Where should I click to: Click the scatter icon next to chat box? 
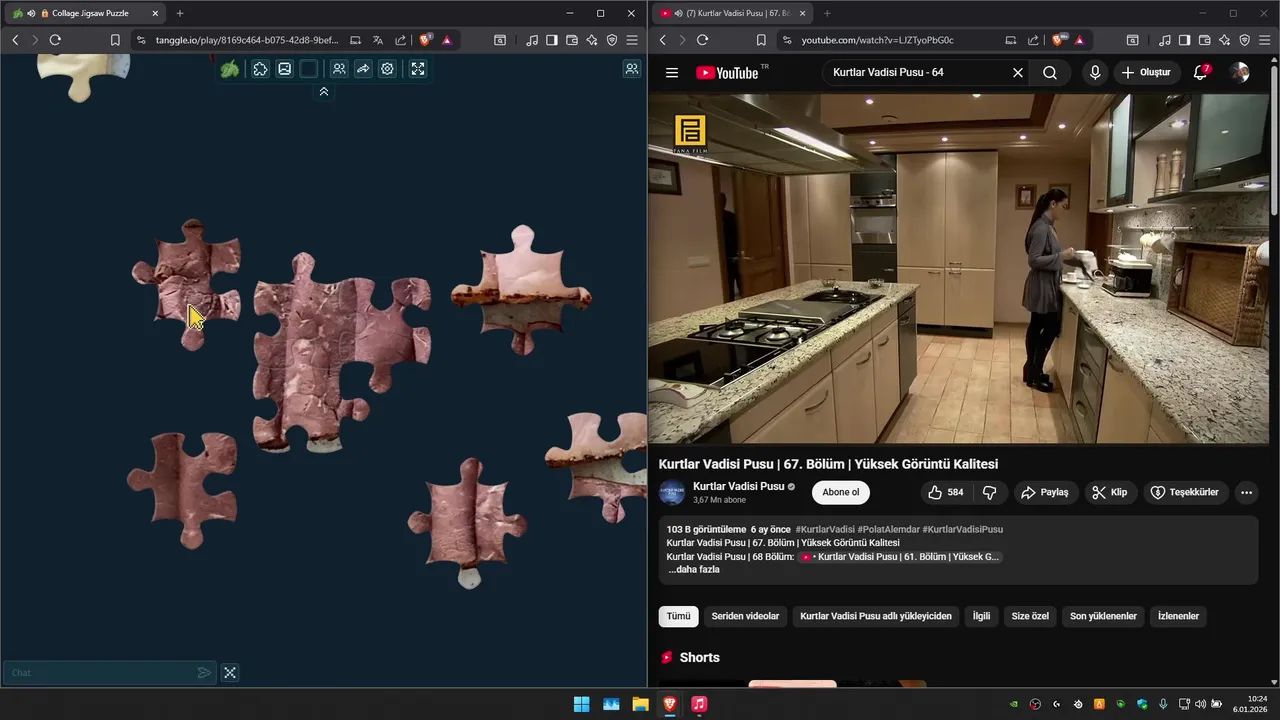(x=230, y=673)
